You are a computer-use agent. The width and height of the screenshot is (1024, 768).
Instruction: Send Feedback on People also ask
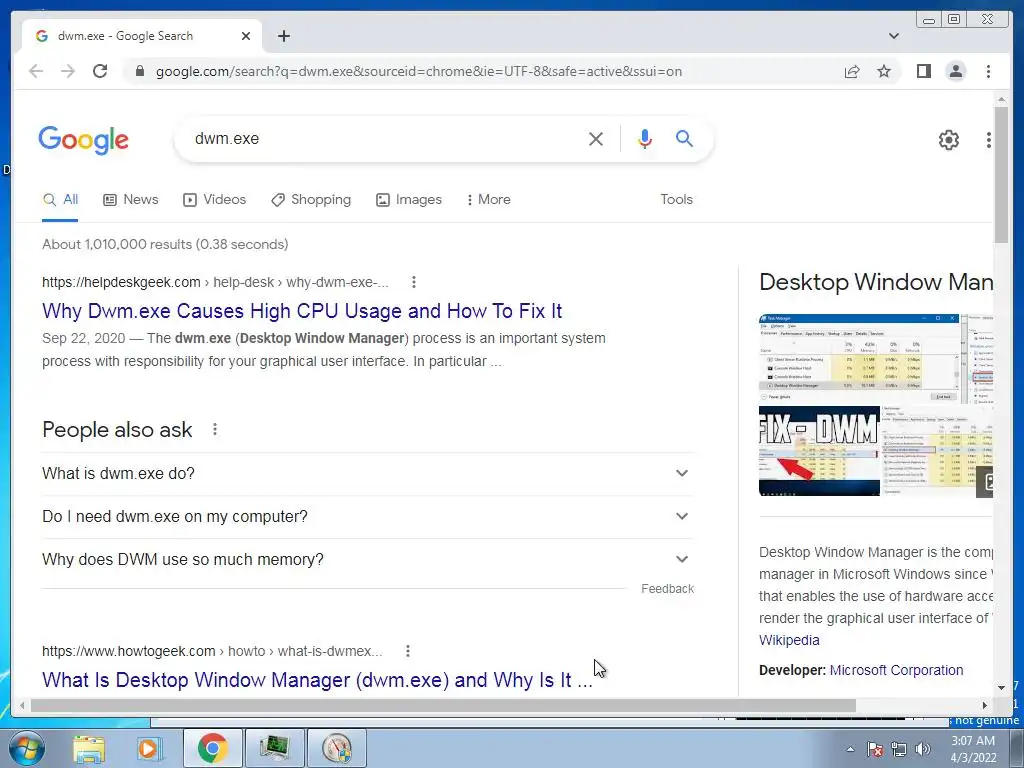click(x=667, y=588)
